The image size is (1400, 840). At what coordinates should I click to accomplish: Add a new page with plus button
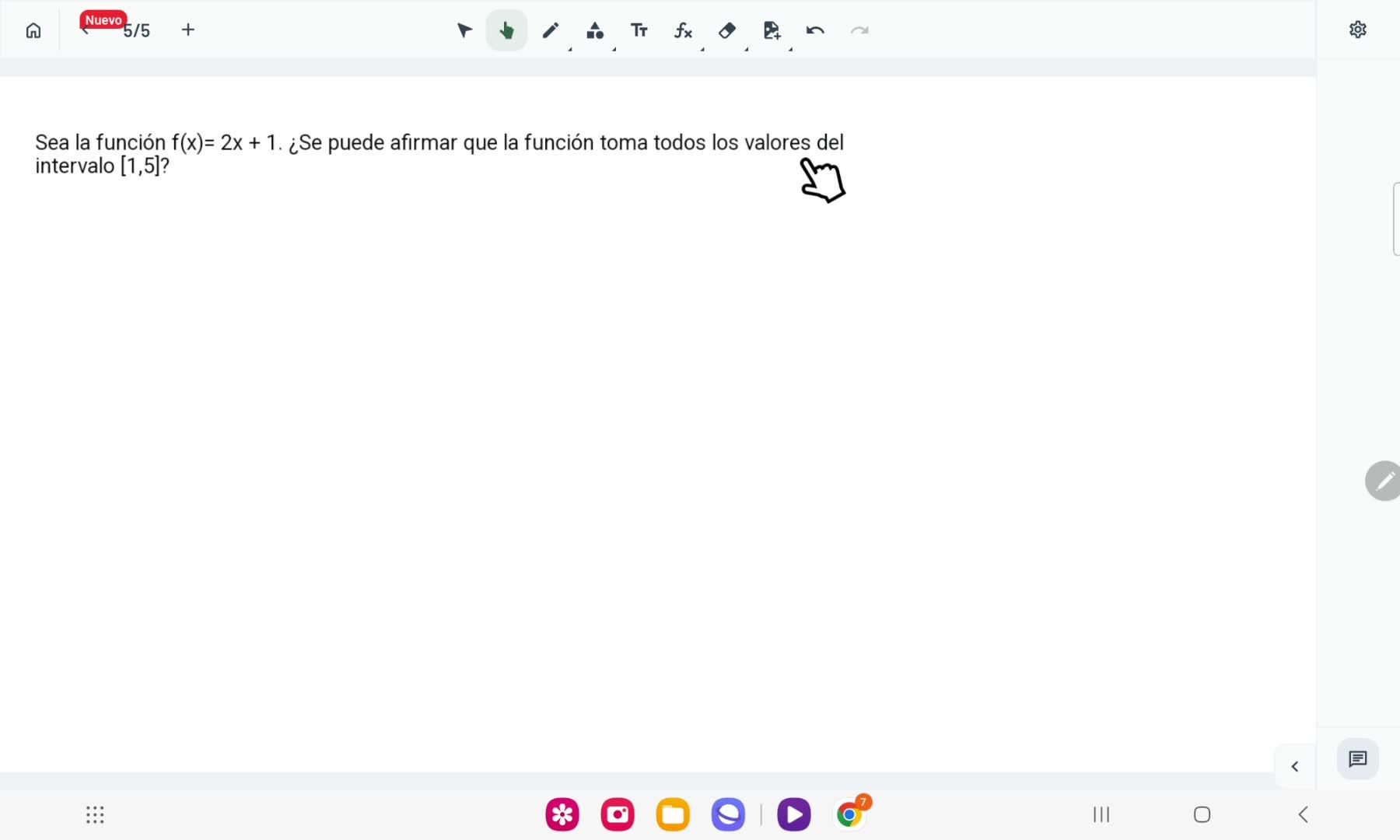point(188,30)
